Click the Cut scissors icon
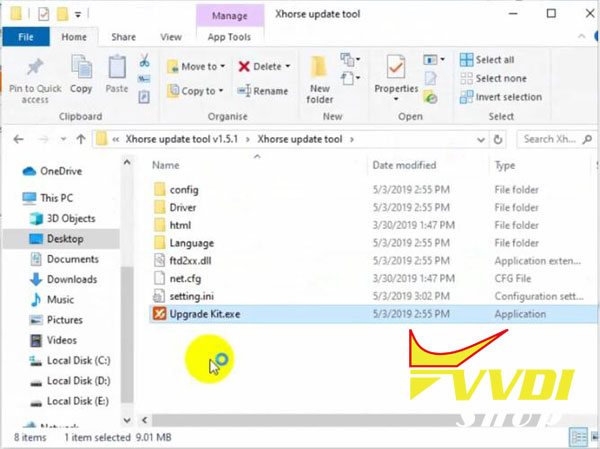This screenshot has height=449, width=600. 144,60
